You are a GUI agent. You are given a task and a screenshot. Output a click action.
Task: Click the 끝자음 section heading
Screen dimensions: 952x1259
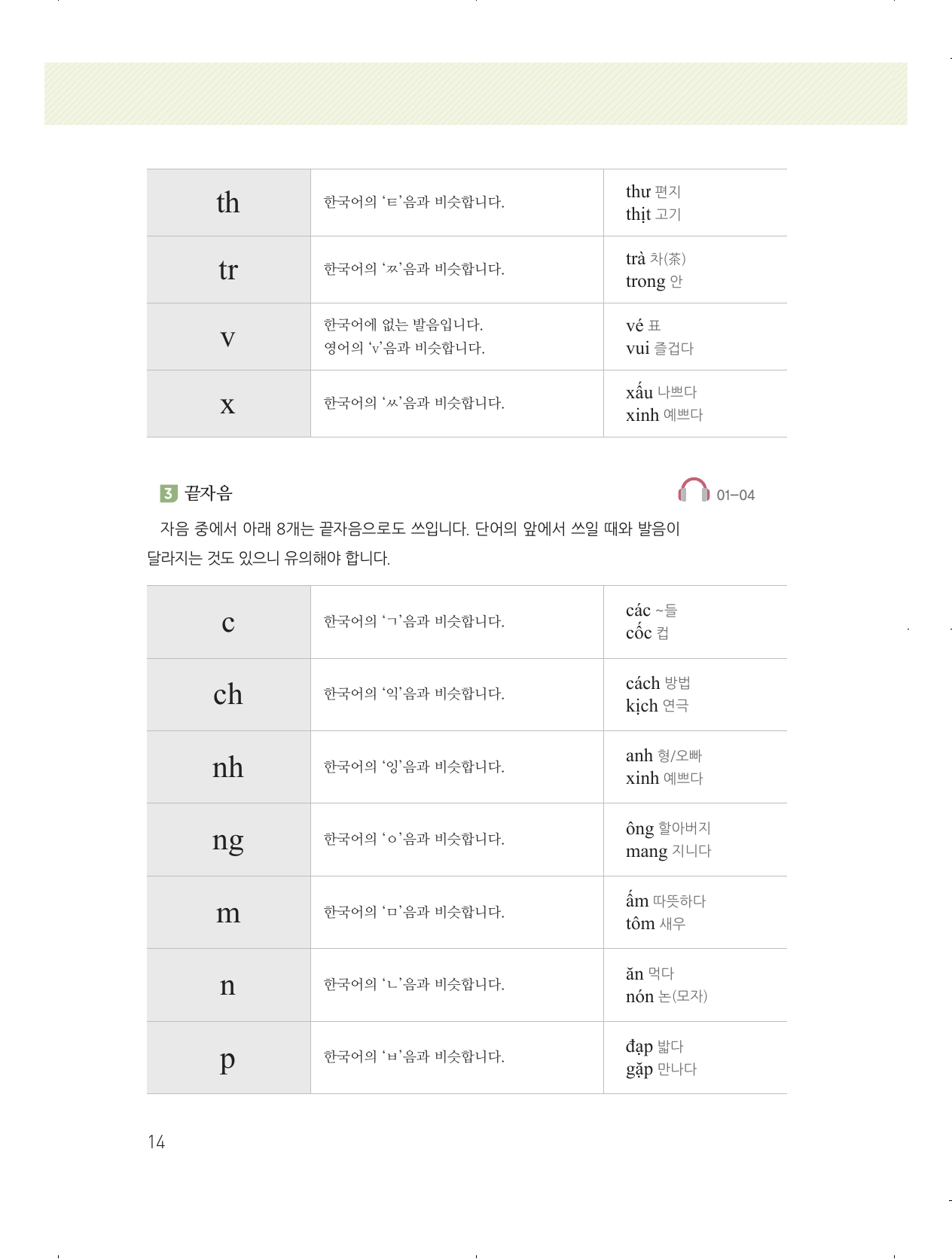pyautogui.click(x=209, y=493)
